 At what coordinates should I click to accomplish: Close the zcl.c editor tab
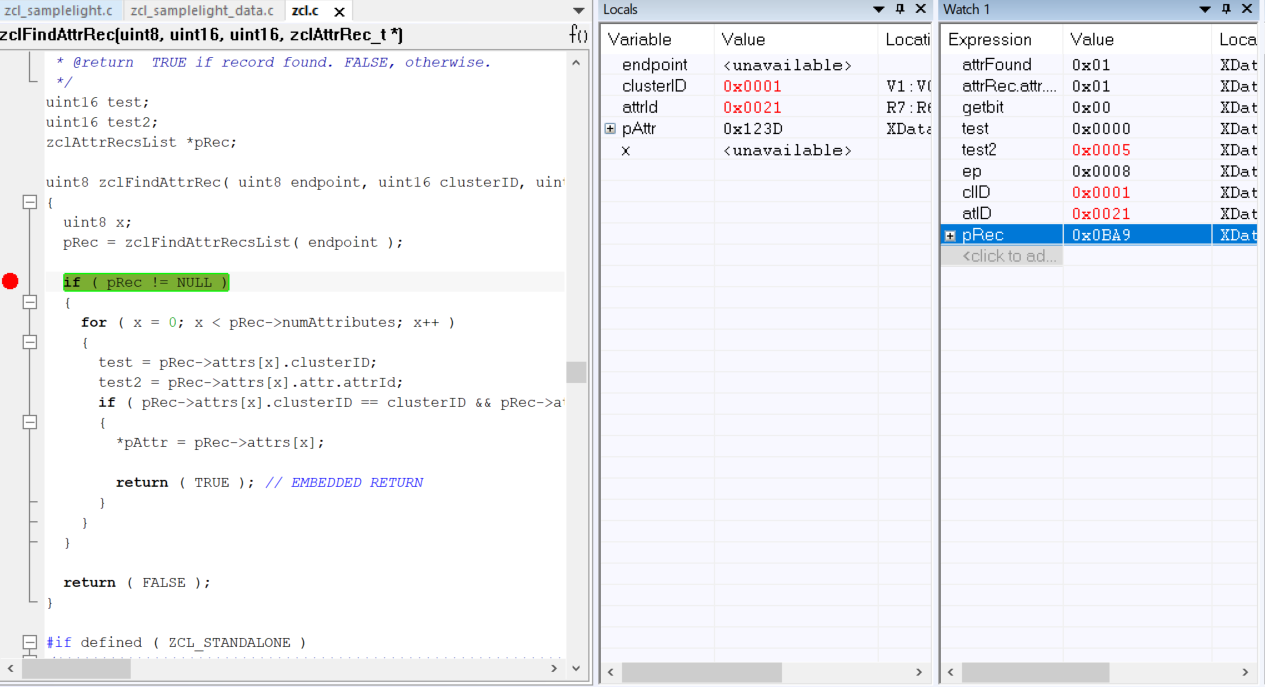tap(339, 11)
